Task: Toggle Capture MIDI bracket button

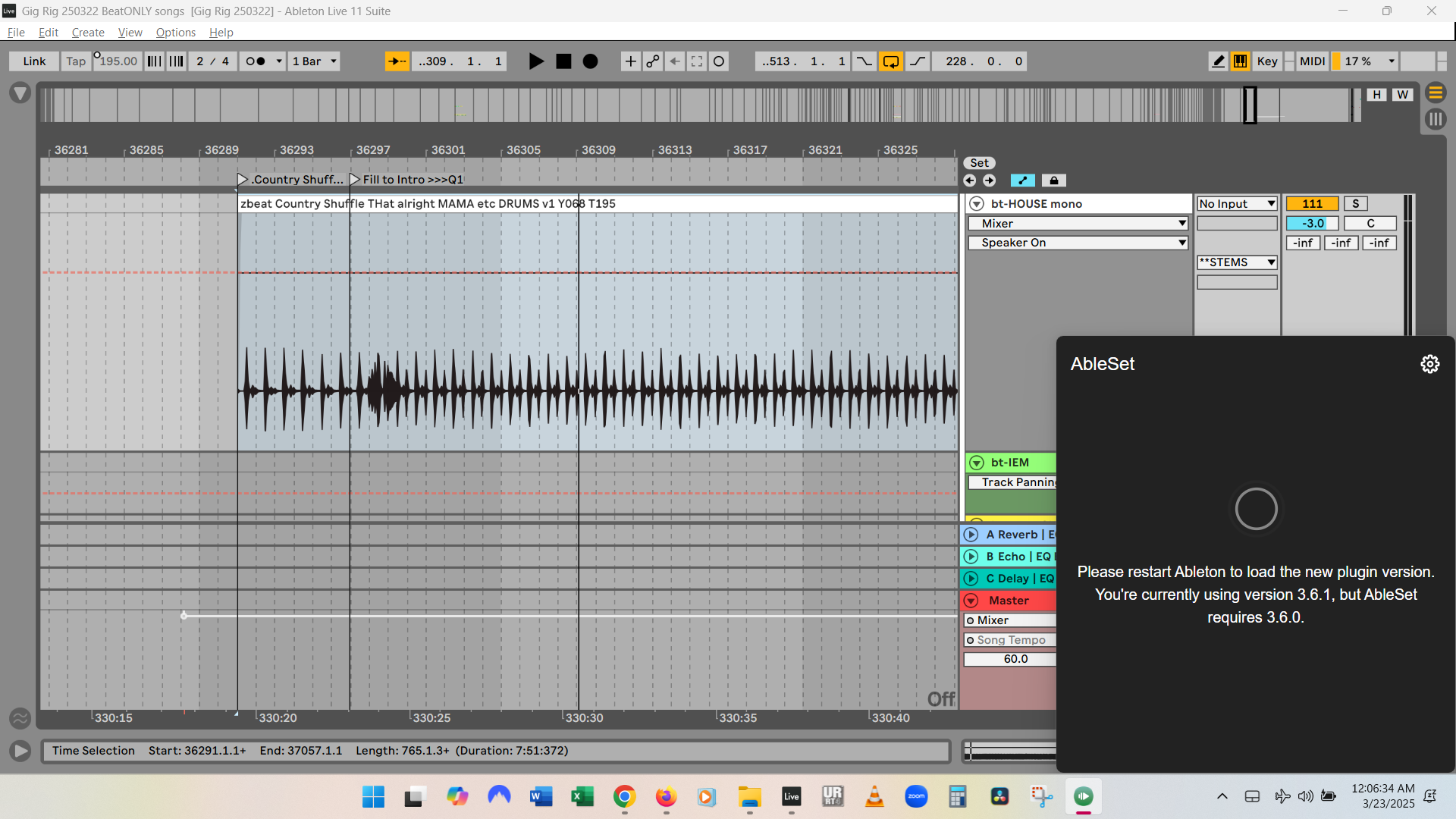Action: (x=696, y=61)
